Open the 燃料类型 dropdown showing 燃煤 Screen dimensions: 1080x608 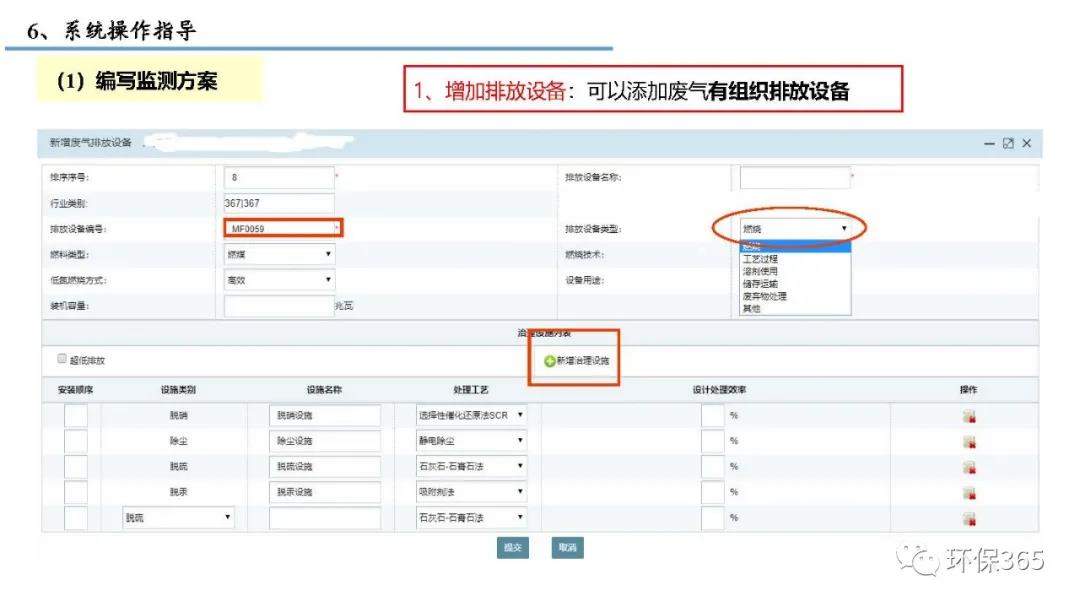pos(279,255)
